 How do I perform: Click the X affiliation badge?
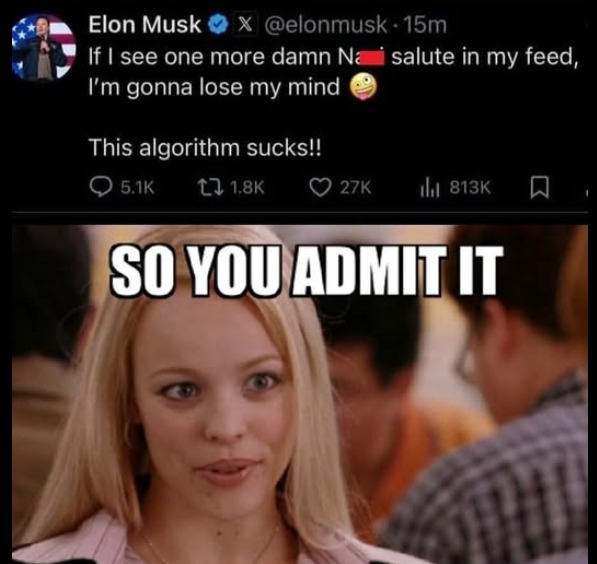coord(245,25)
